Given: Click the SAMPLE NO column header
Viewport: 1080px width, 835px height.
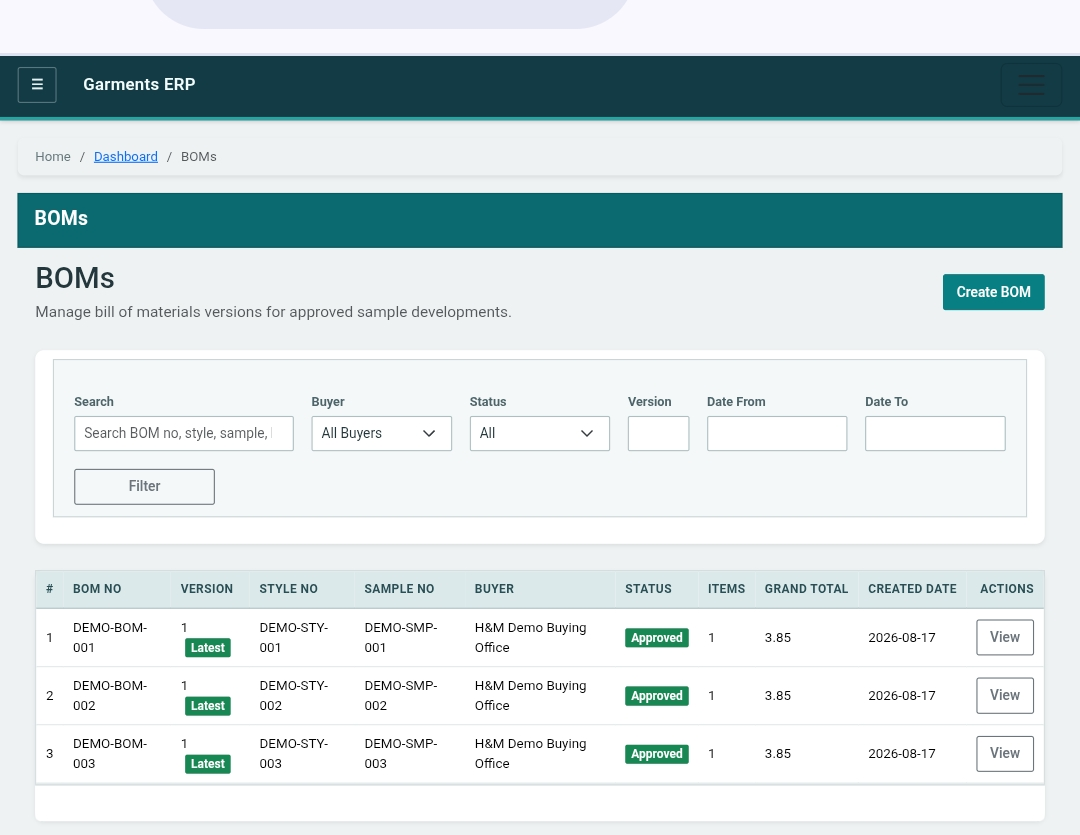Looking at the screenshot, I should click(399, 589).
